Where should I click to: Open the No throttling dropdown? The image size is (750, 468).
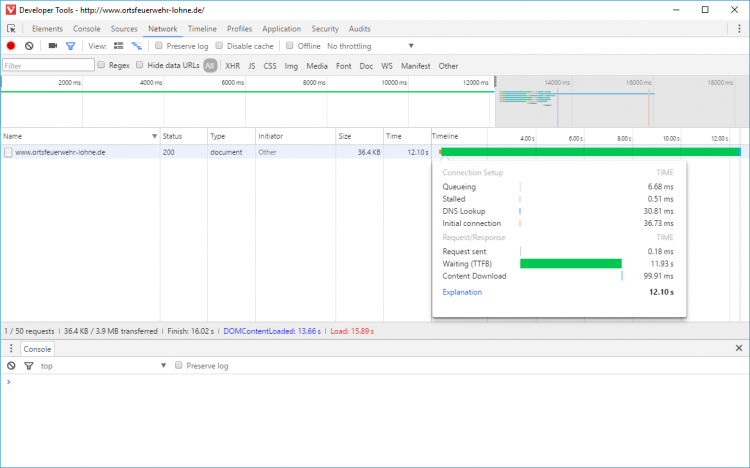pyautogui.click(x=371, y=46)
